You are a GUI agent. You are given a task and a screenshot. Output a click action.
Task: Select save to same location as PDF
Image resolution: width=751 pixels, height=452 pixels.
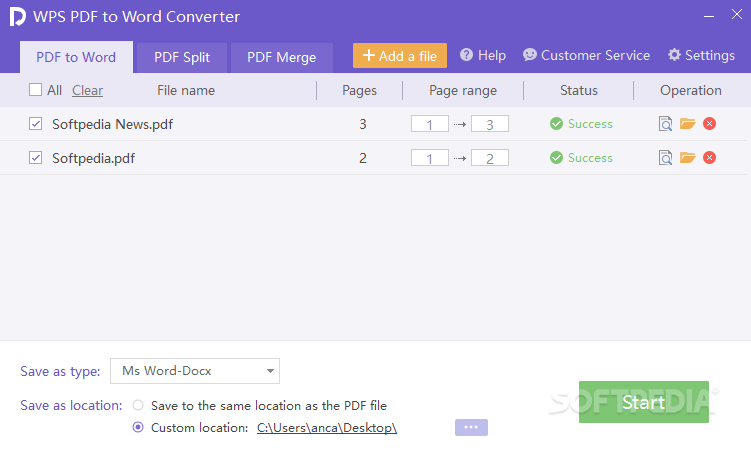click(138, 405)
